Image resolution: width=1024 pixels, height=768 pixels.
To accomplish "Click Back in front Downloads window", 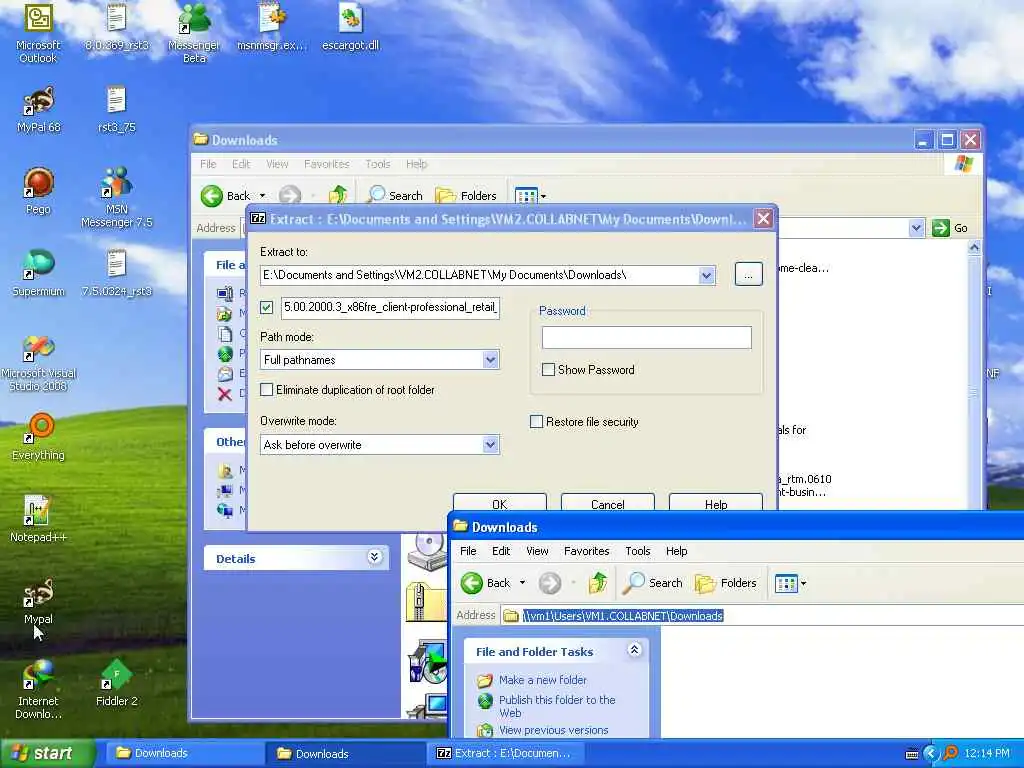I will click(x=486, y=583).
